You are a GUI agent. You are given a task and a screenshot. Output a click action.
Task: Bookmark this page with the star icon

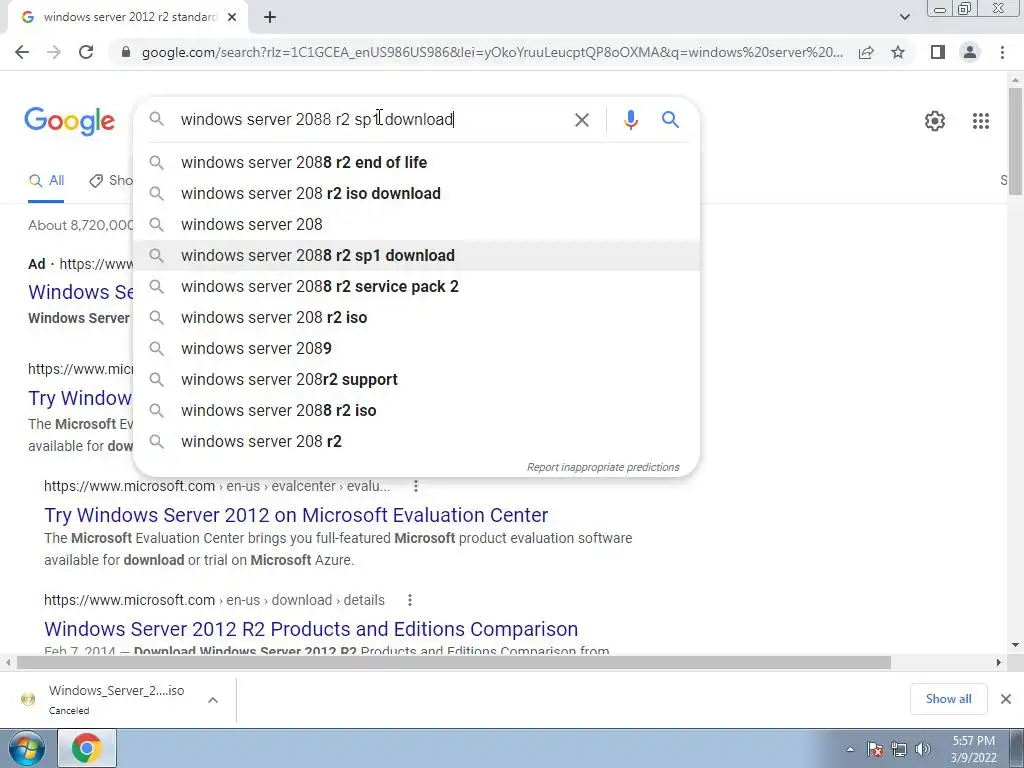click(899, 52)
